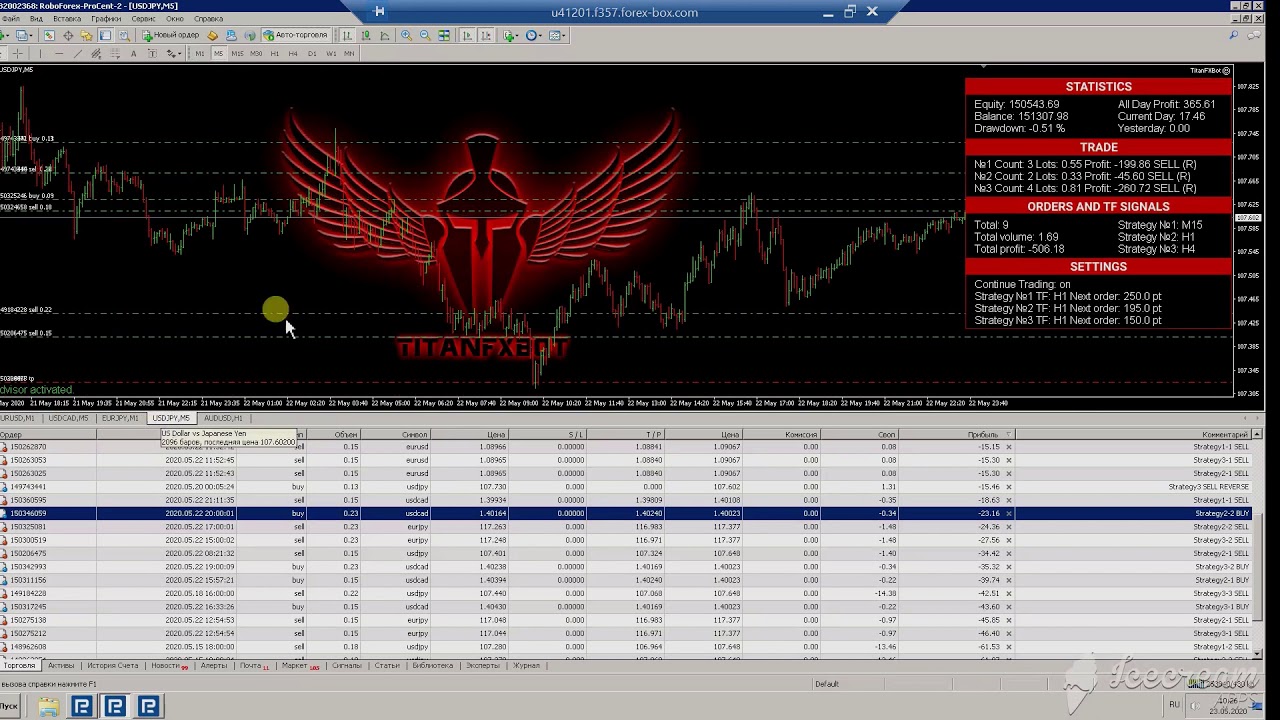Open the profiles dropdown in toolbar

tap(24, 35)
